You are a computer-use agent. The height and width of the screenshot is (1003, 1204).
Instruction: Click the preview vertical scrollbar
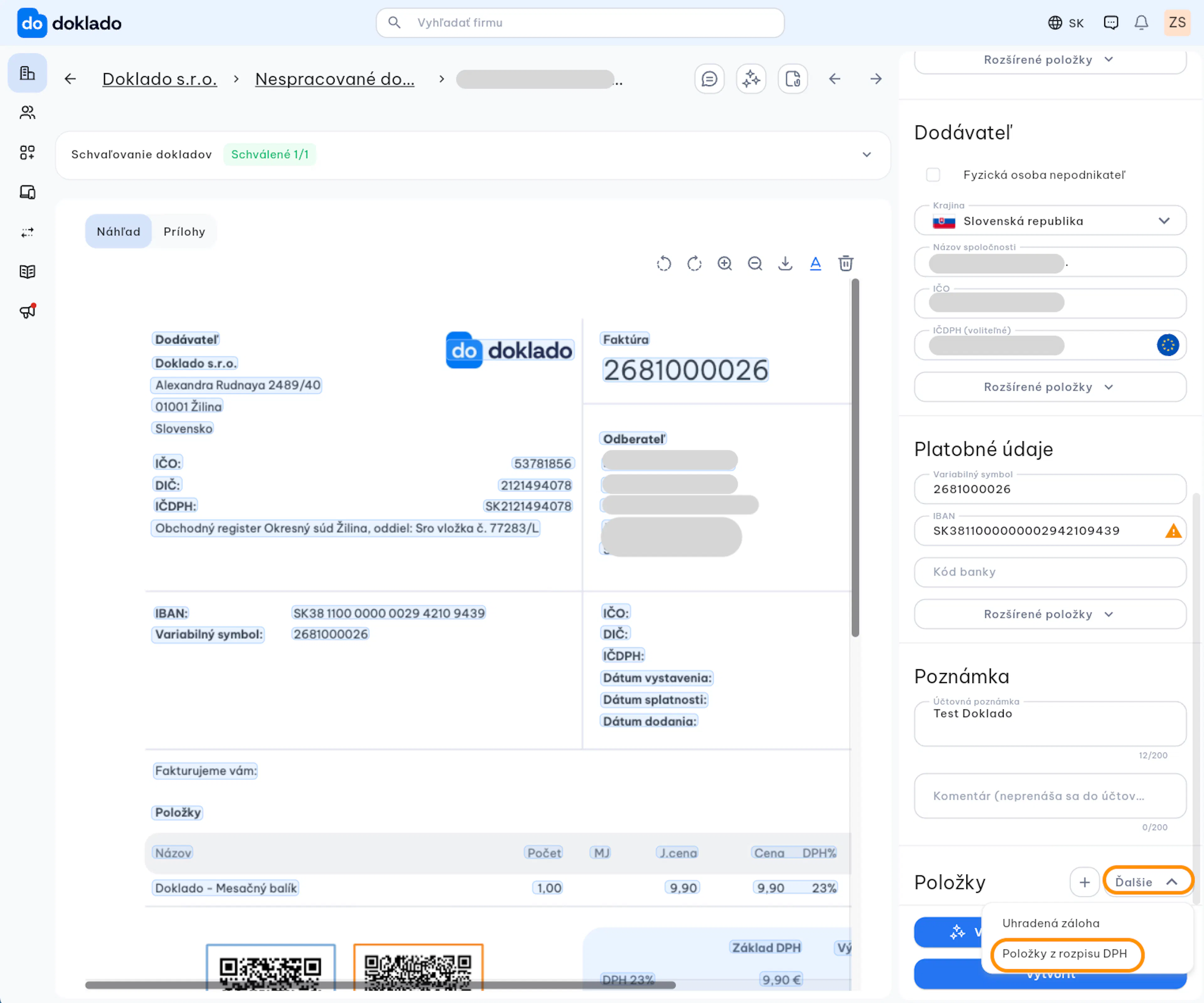[x=855, y=459]
